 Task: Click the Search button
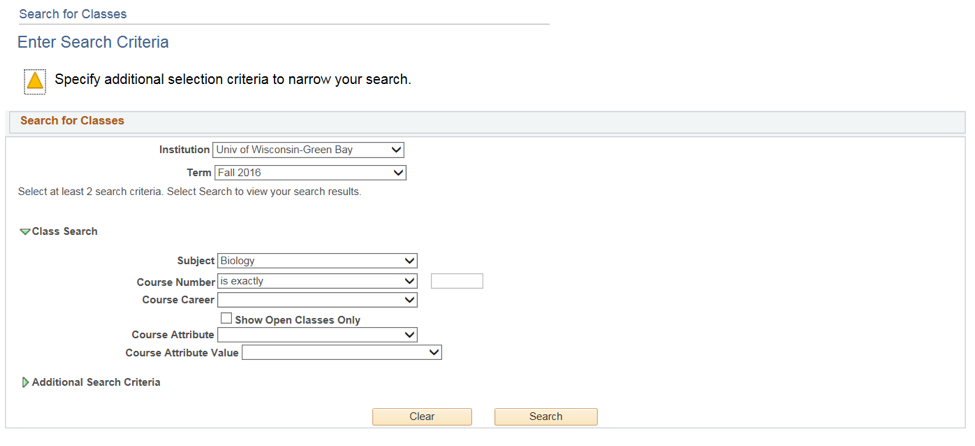coord(546,417)
